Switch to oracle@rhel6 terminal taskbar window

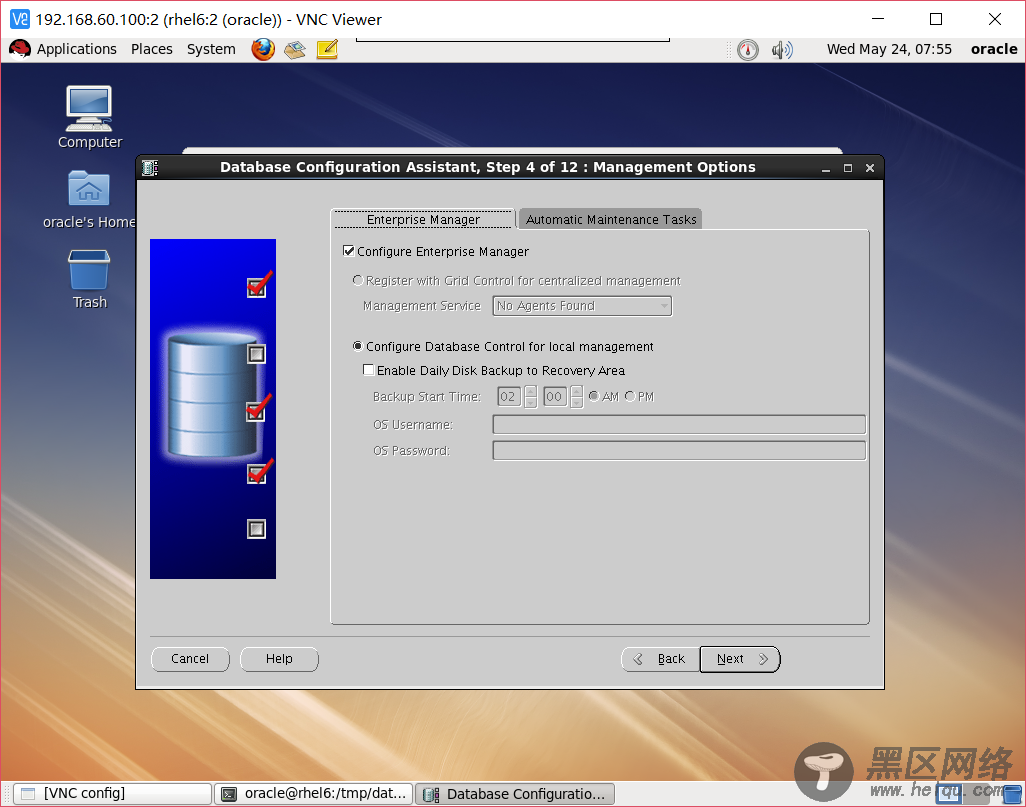pyautogui.click(x=314, y=794)
